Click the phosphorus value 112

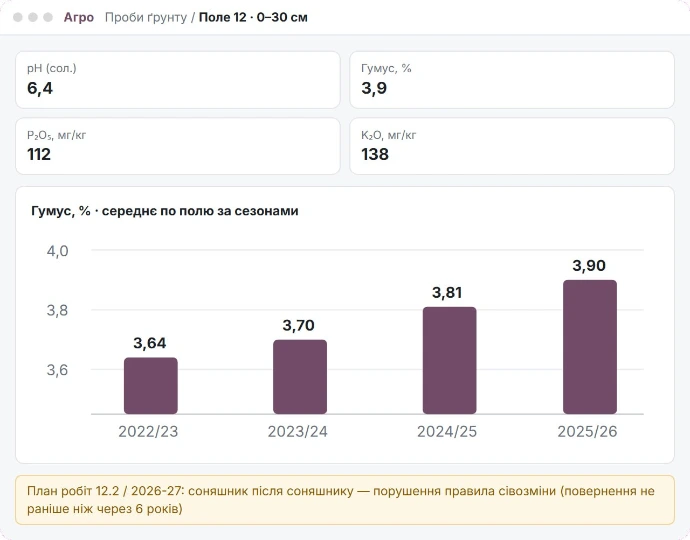39,154
